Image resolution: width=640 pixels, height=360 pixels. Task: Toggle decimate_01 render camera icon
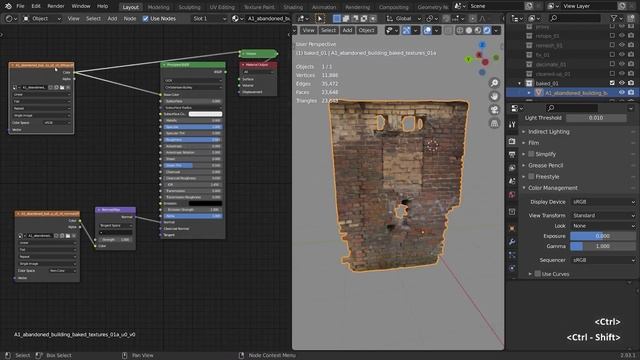pyautogui.click(x=631, y=64)
